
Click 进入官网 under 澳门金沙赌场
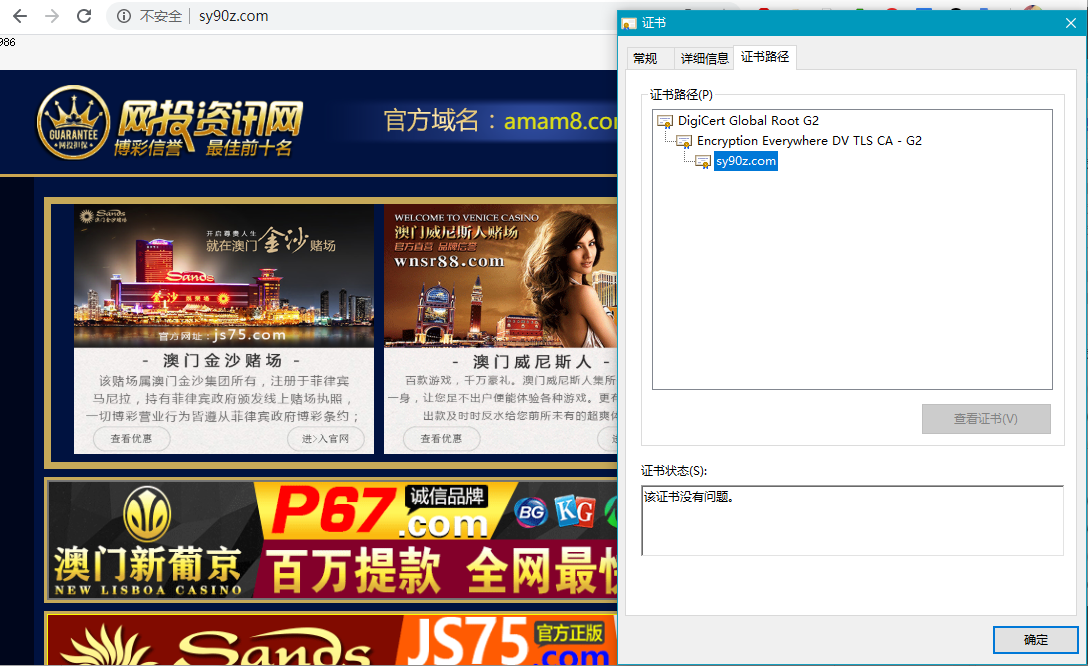[325, 438]
